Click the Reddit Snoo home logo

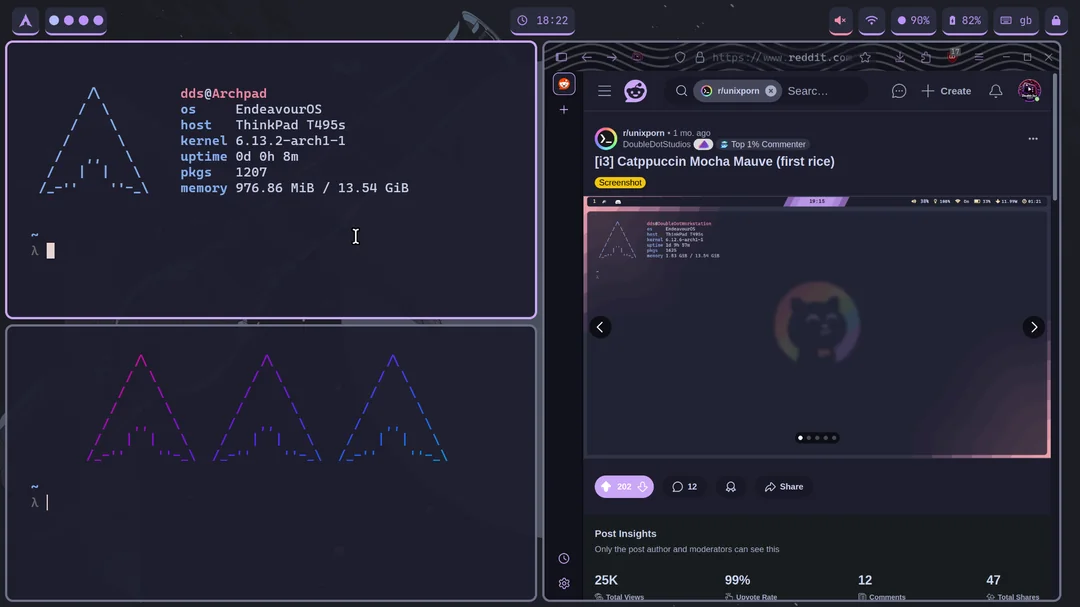(636, 91)
